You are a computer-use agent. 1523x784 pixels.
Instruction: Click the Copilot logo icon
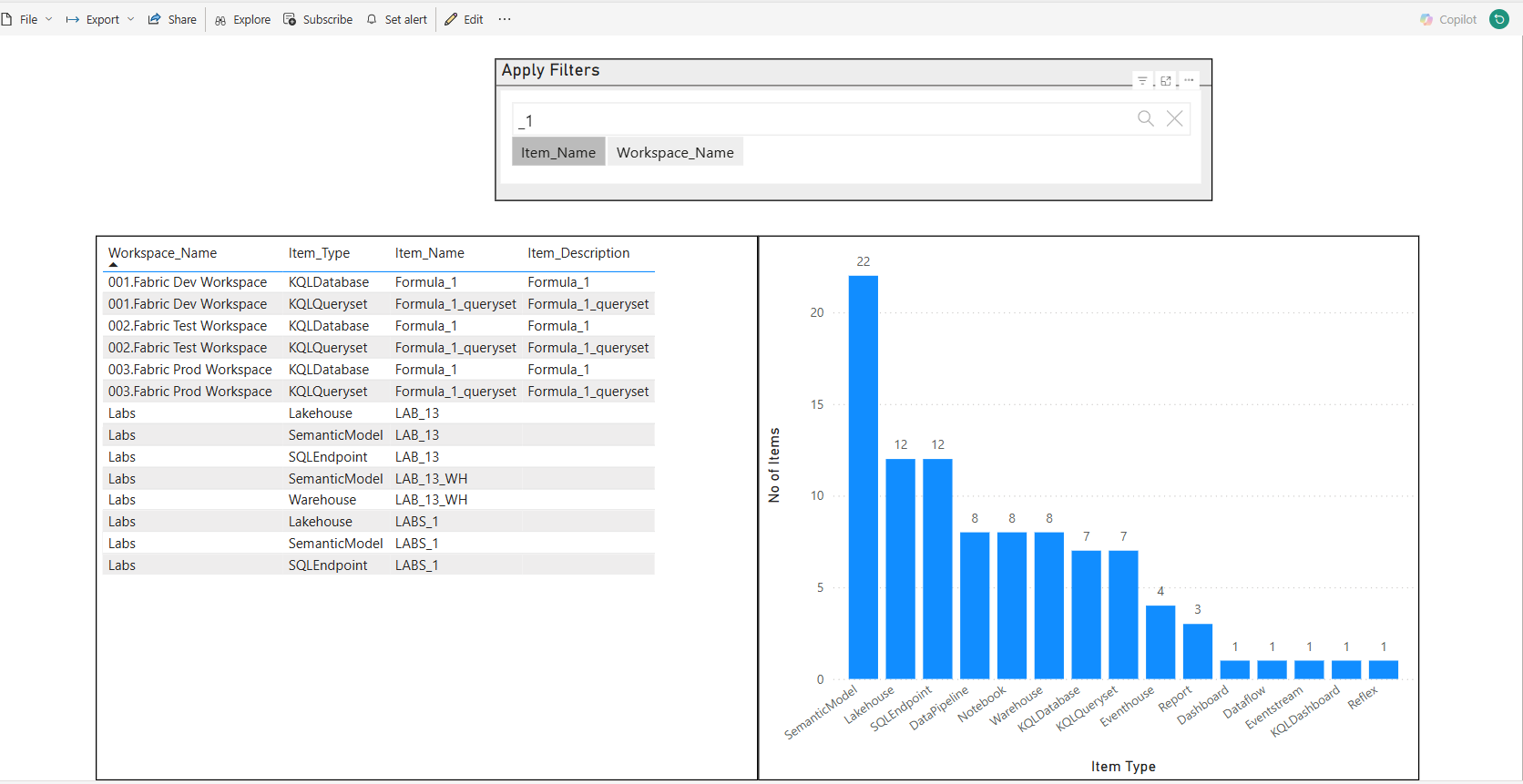1426,19
